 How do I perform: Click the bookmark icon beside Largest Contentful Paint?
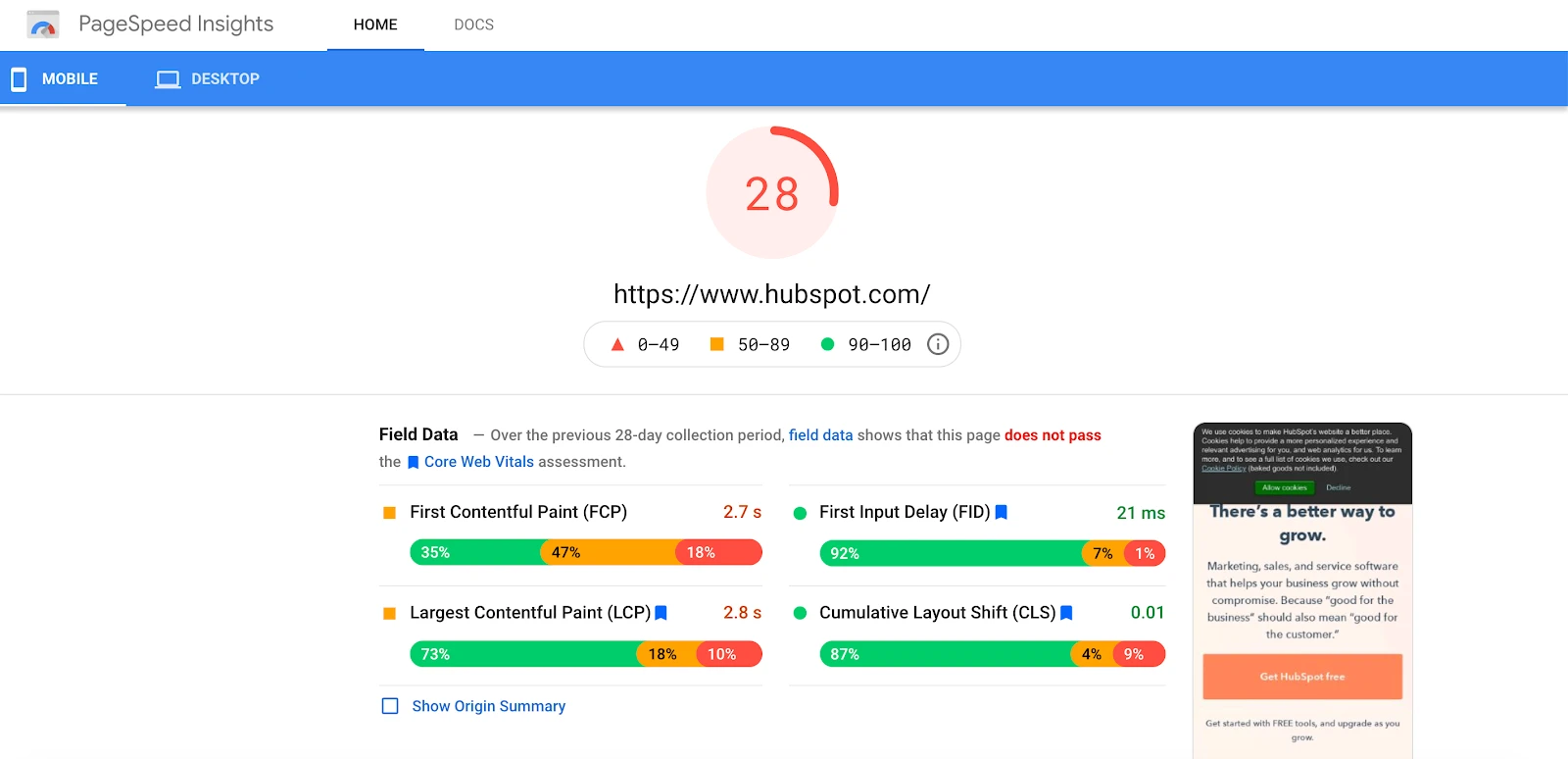[661, 613]
